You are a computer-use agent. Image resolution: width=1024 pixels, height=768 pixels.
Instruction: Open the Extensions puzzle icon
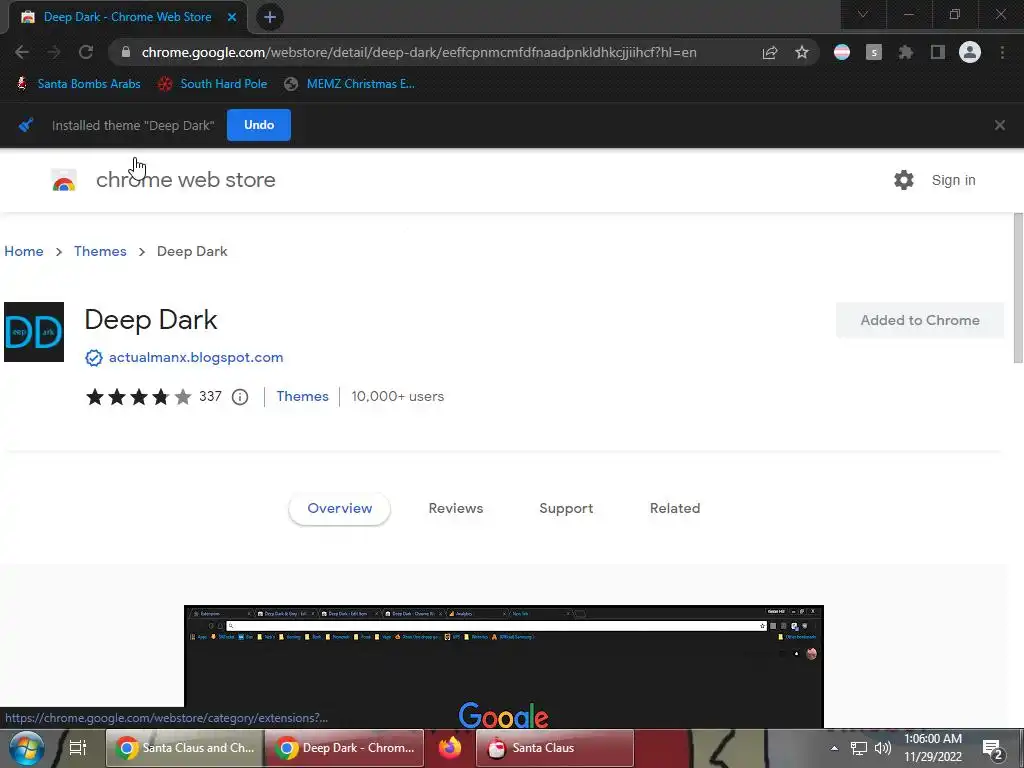[906, 52]
